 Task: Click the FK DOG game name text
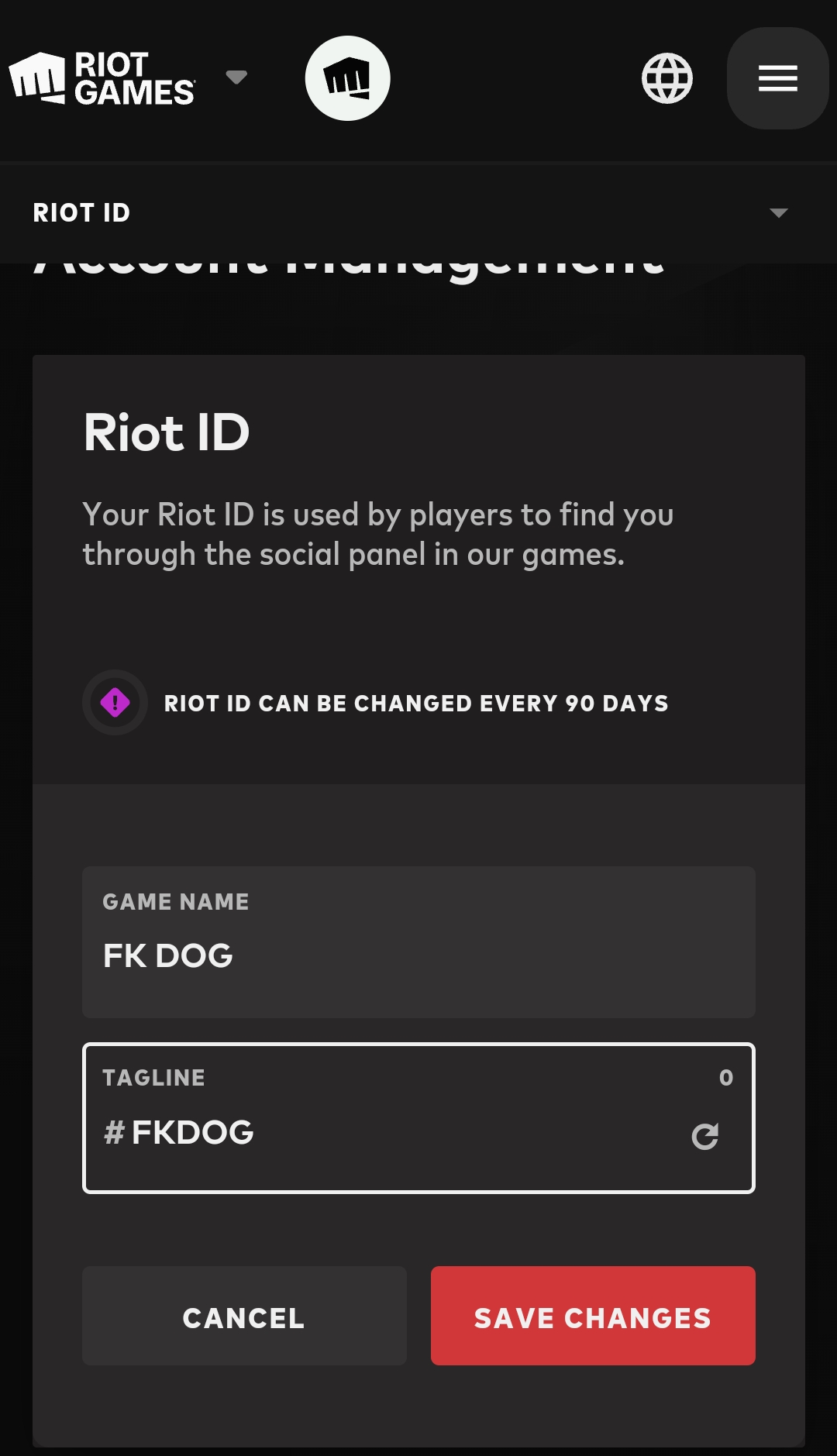pyautogui.click(x=168, y=956)
